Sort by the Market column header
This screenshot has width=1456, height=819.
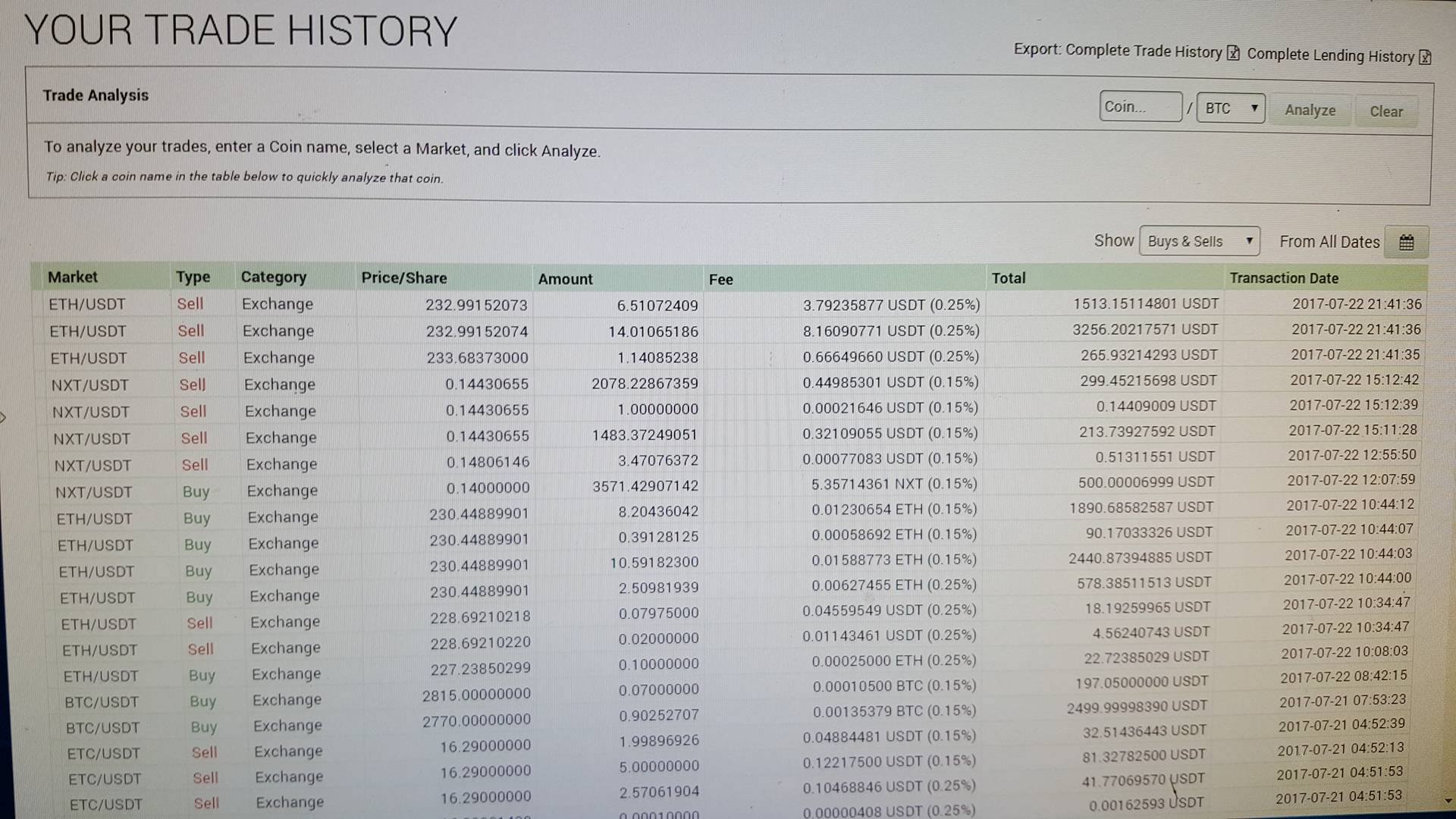click(x=73, y=277)
